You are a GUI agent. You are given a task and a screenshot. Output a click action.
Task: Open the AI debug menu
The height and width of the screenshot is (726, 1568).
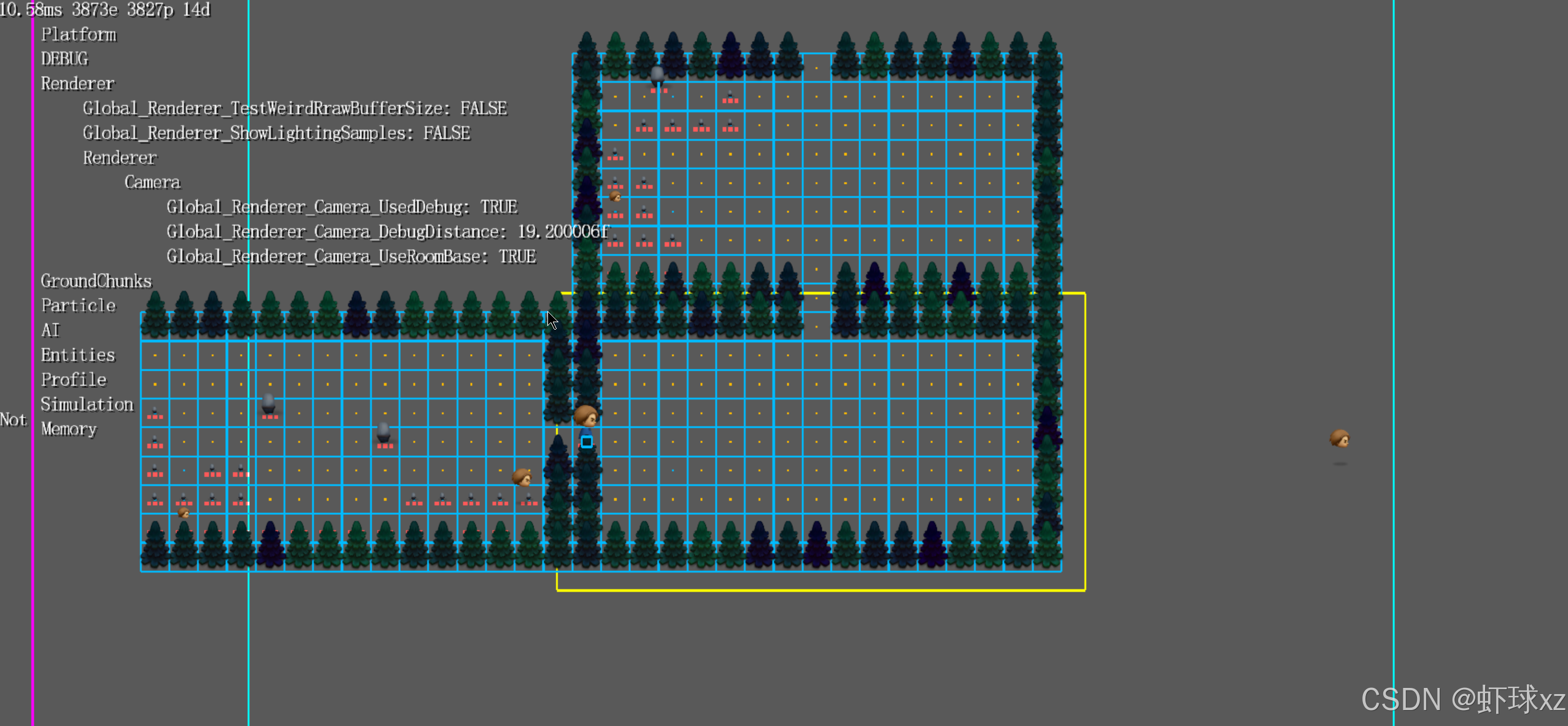point(50,330)
